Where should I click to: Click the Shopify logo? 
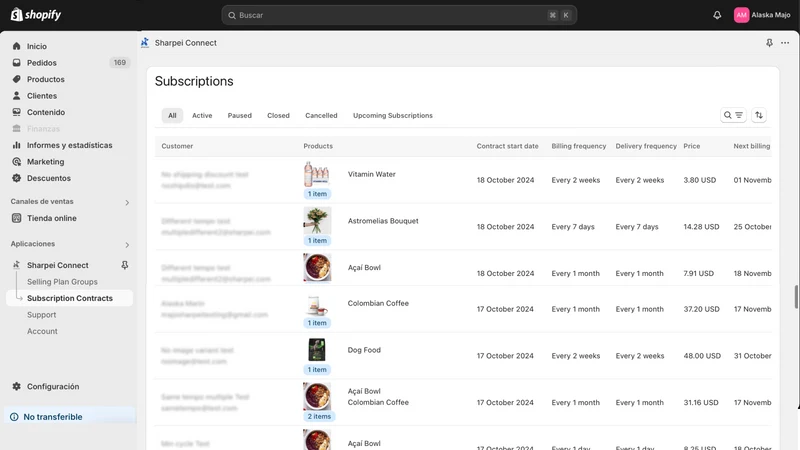coord(36,15)
